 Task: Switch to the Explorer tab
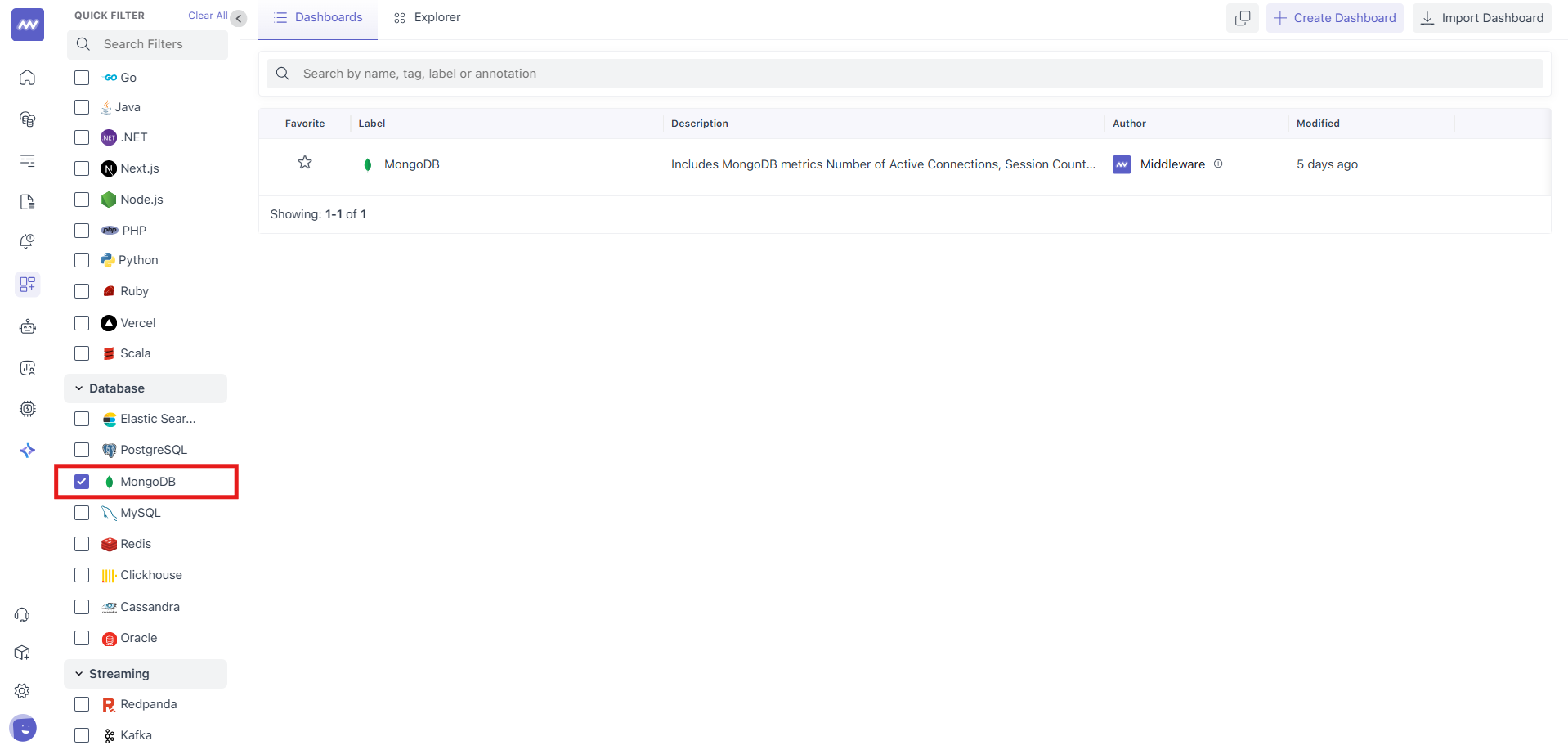(x=425, y=16)
